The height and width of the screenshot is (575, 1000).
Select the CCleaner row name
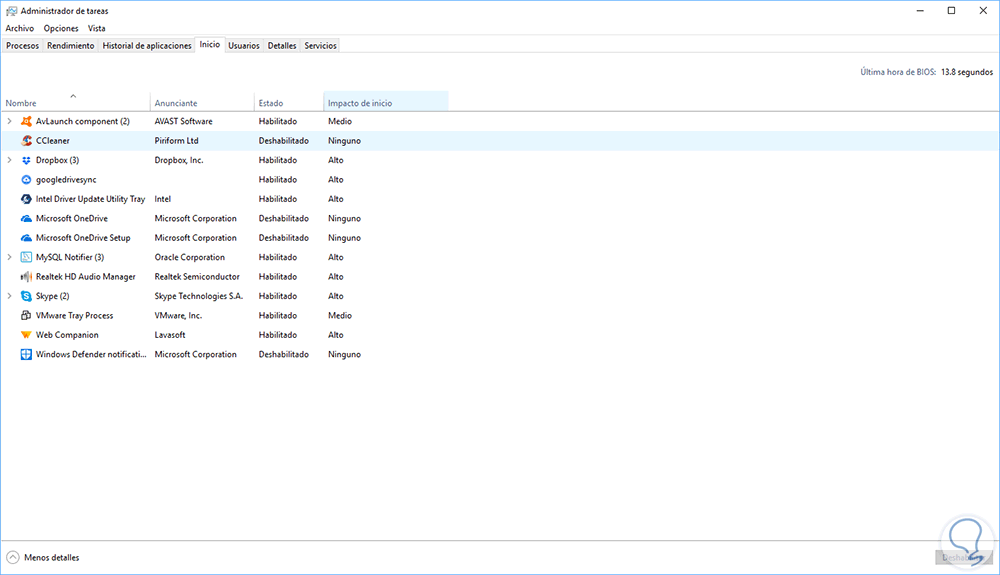(x=53, y=141)
